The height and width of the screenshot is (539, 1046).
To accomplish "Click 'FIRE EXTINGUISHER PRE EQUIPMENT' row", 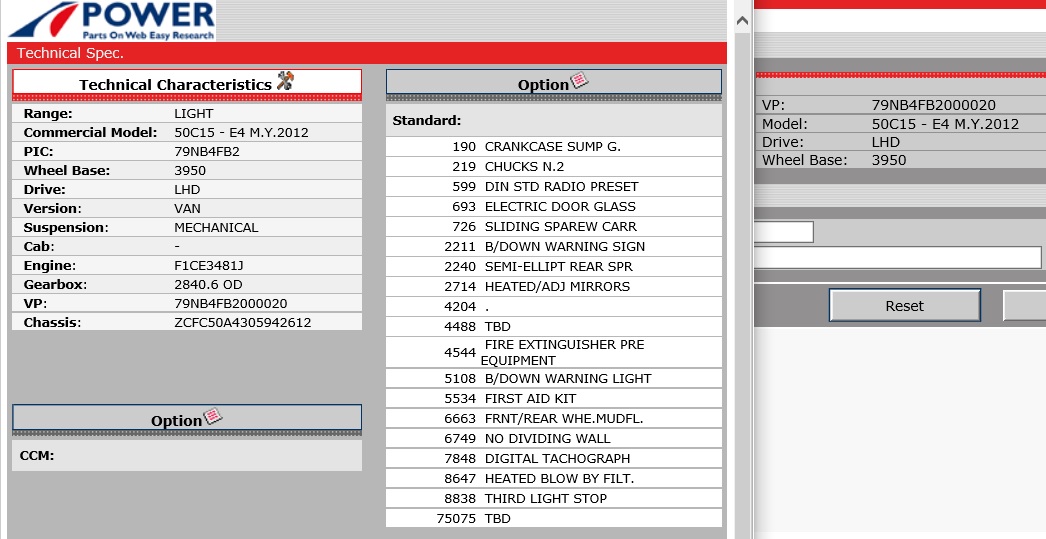I will click(554, 352).
